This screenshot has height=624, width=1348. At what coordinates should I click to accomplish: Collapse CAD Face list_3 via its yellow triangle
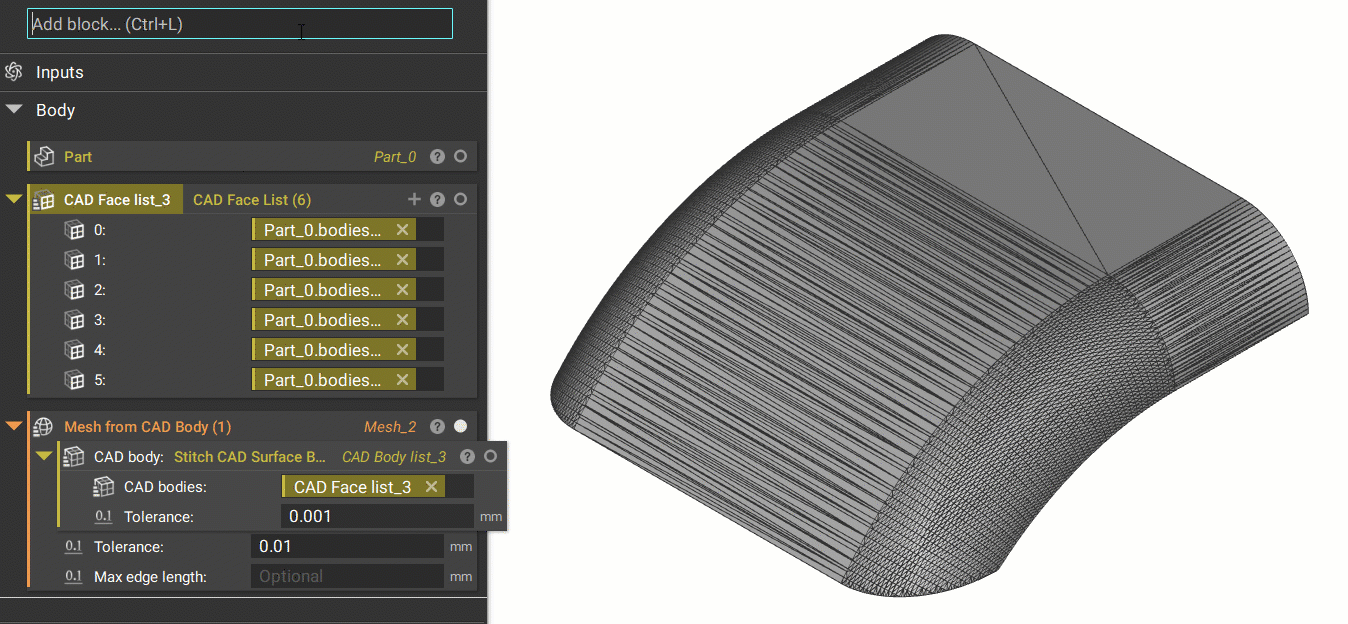tap(12, 199)
